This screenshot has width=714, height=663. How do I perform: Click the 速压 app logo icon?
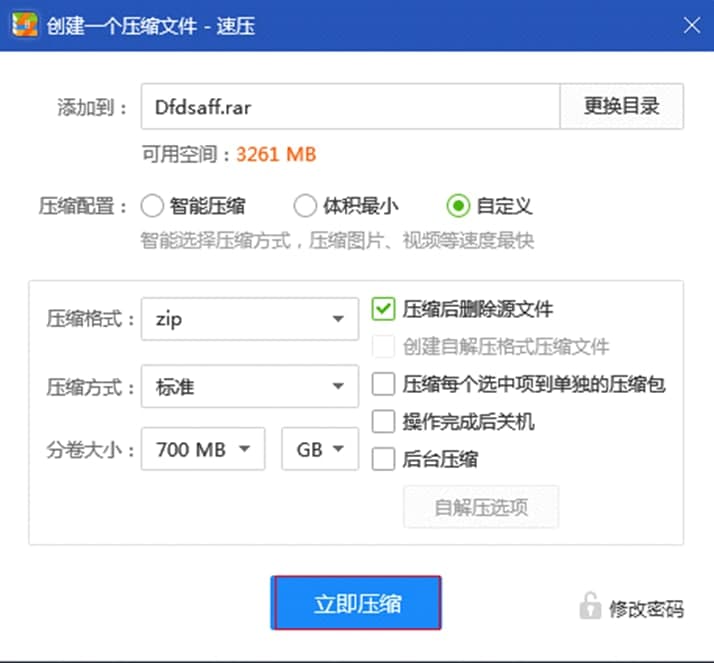25,25
